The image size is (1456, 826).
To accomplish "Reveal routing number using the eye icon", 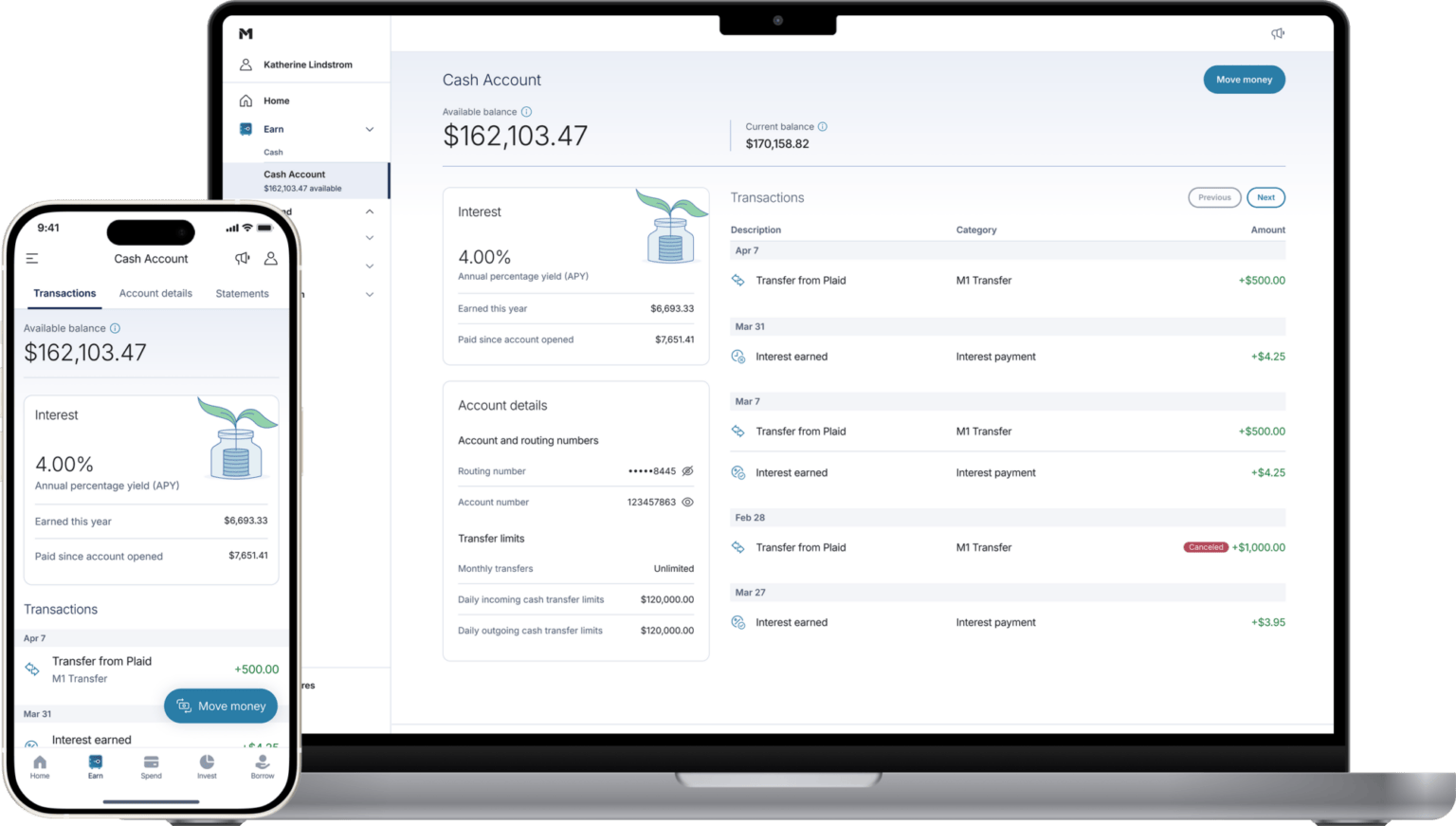I will pos(687,471).
